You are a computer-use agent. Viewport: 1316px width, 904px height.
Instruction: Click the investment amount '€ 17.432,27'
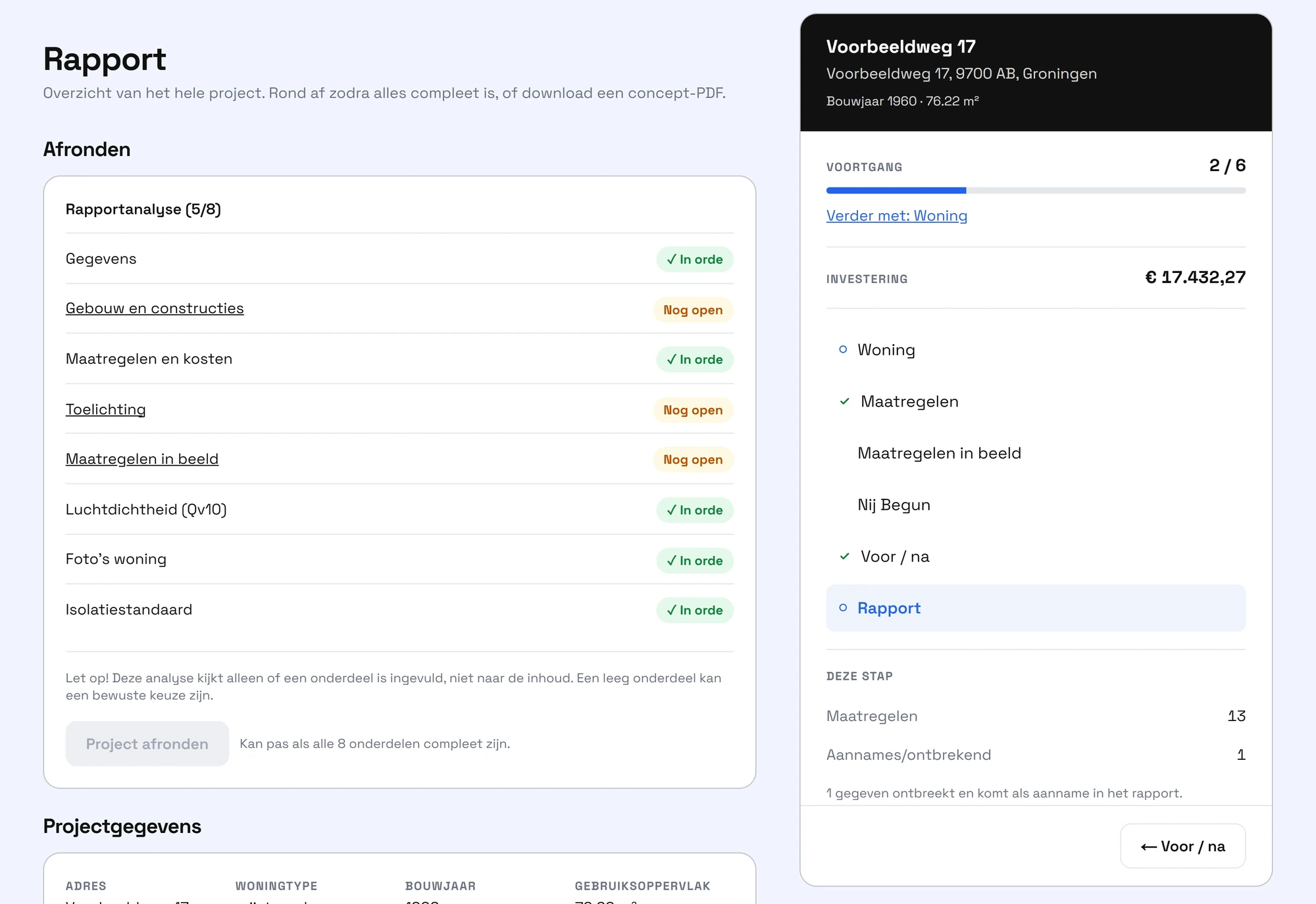point(1195,277)
